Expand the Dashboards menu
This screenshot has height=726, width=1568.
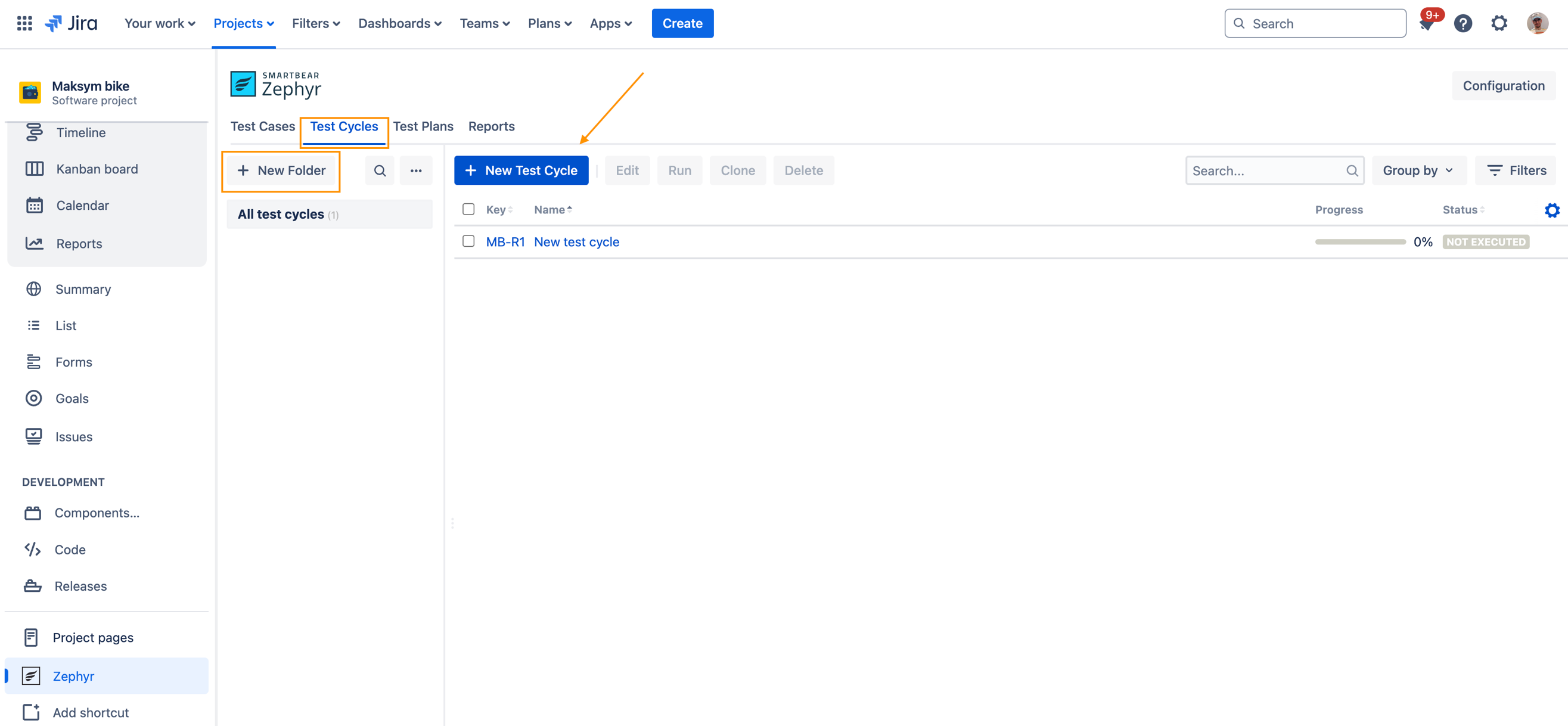click(399, 23)
